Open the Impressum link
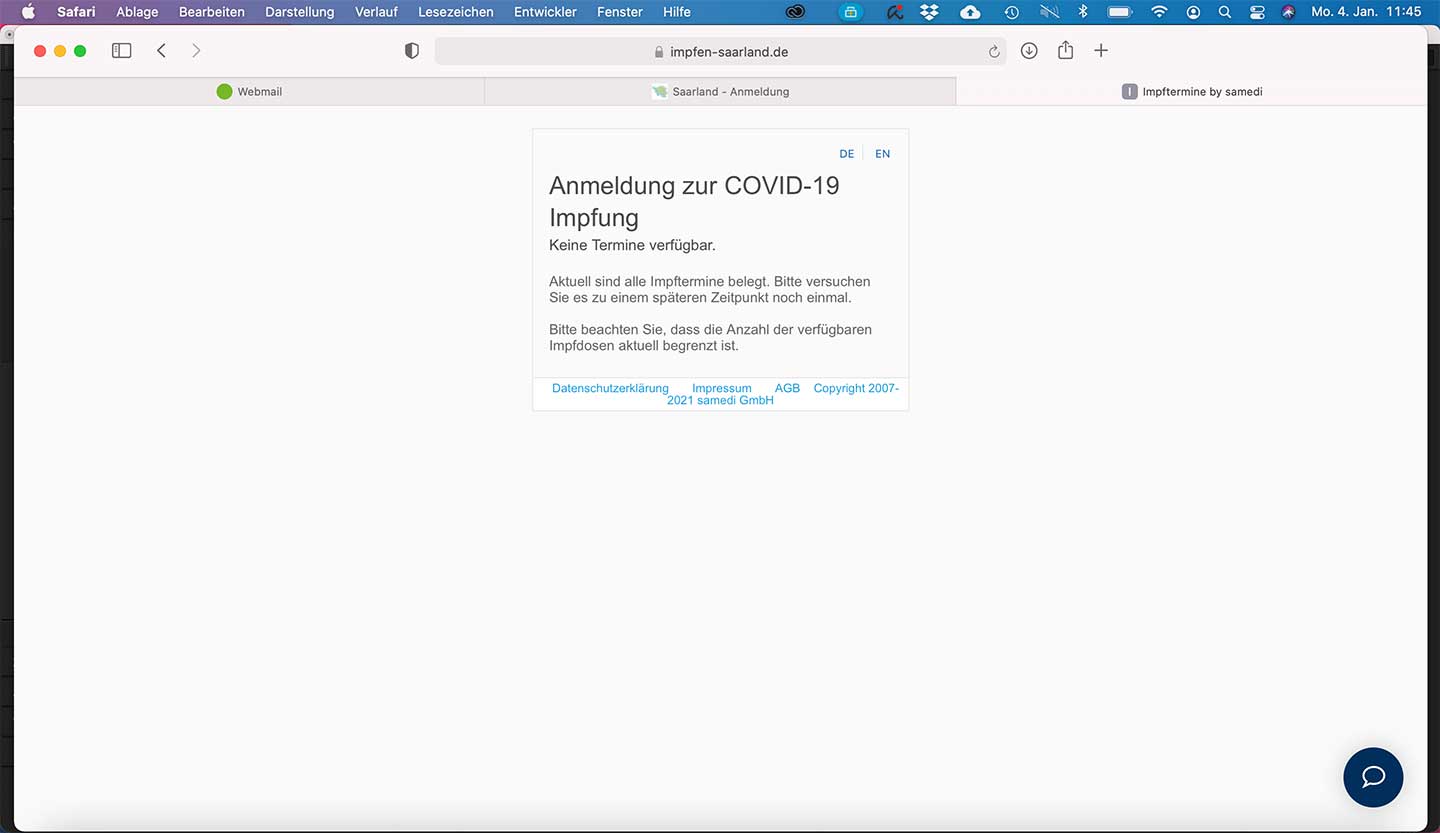The width and height of the screenshot is (1440, 833). tap(721, 388)
